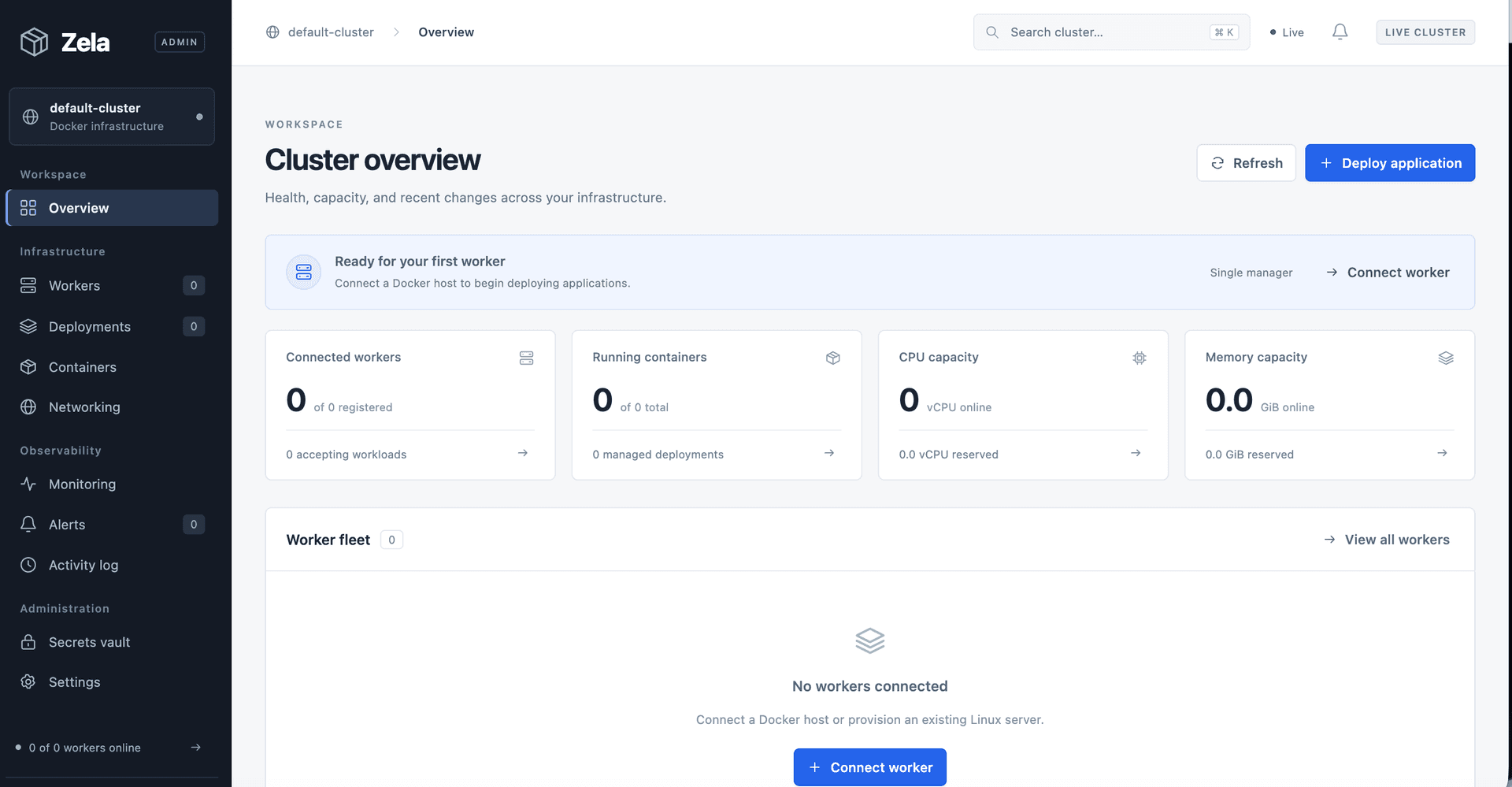
Task: Click the layers icon above No workers connected
Action: point(869,640)
